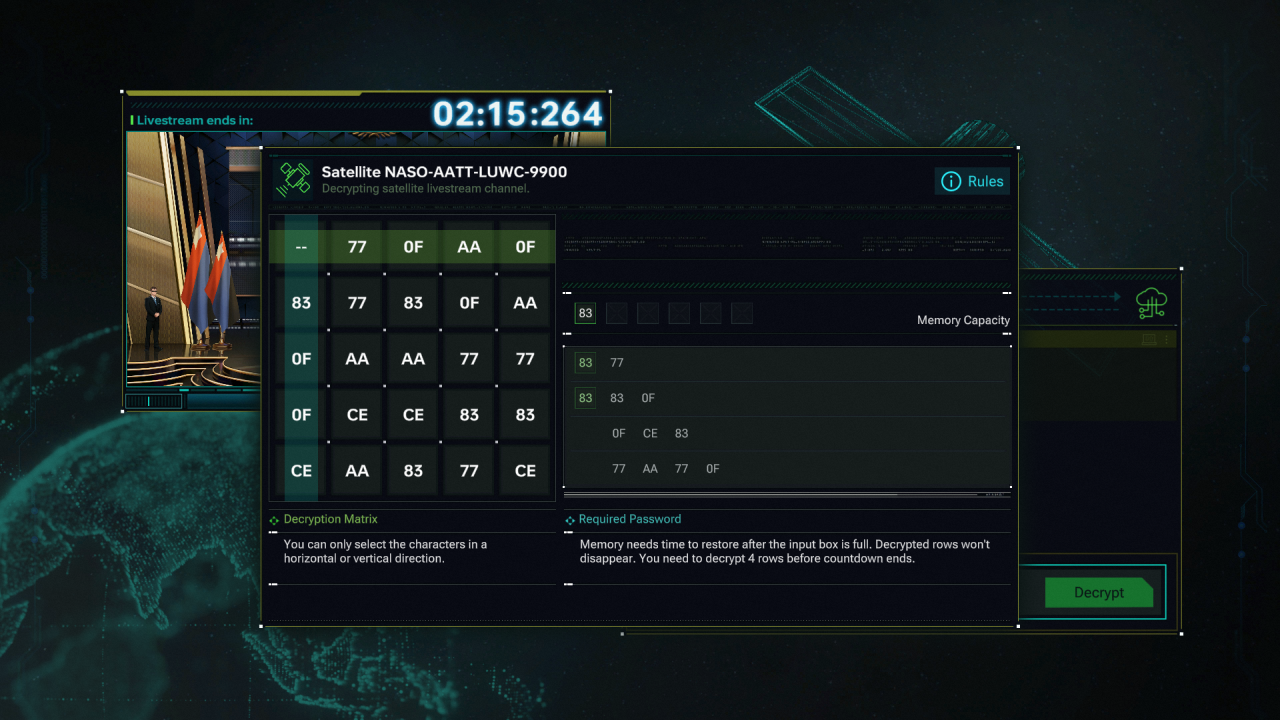Screen dimensions: 1280x720
Task: Click the 'Memory Capacity' label
Action: pyautogui.click(x=963, y=321)
